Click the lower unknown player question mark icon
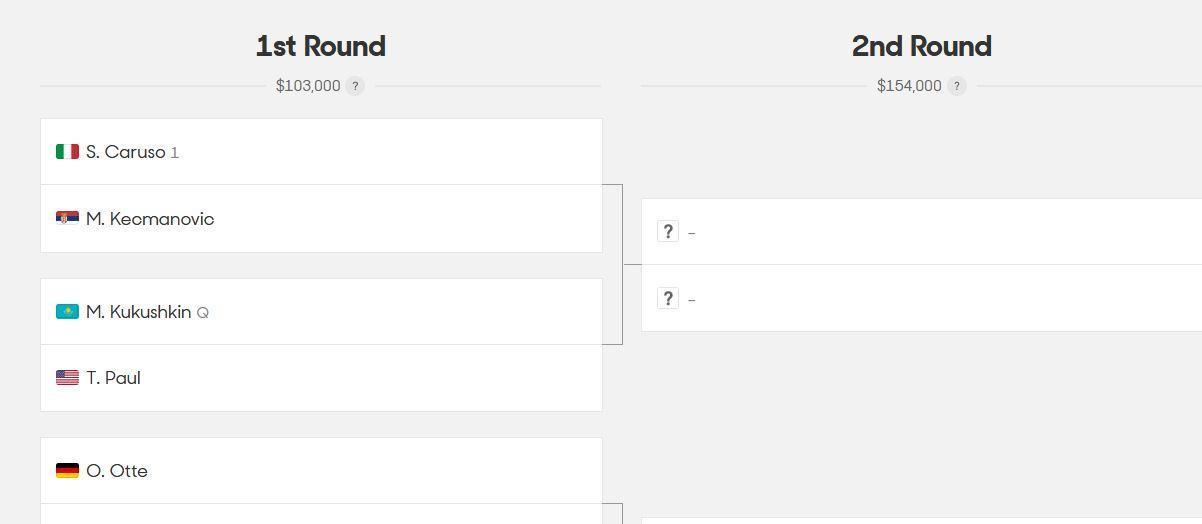The height and width of the screenshot is (524, 1202). click(668, 298)
